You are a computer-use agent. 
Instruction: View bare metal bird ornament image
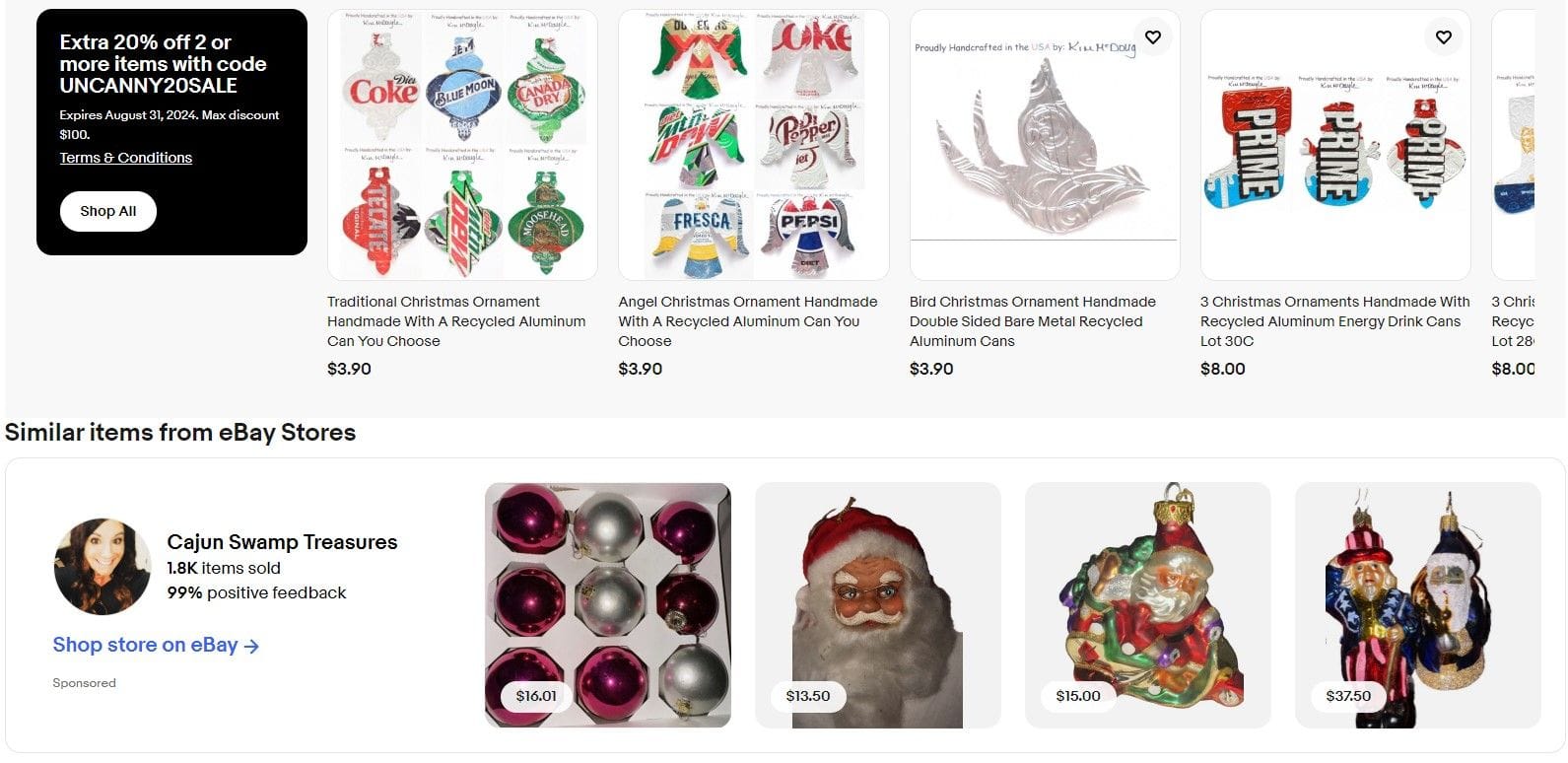click(1045, 145)
